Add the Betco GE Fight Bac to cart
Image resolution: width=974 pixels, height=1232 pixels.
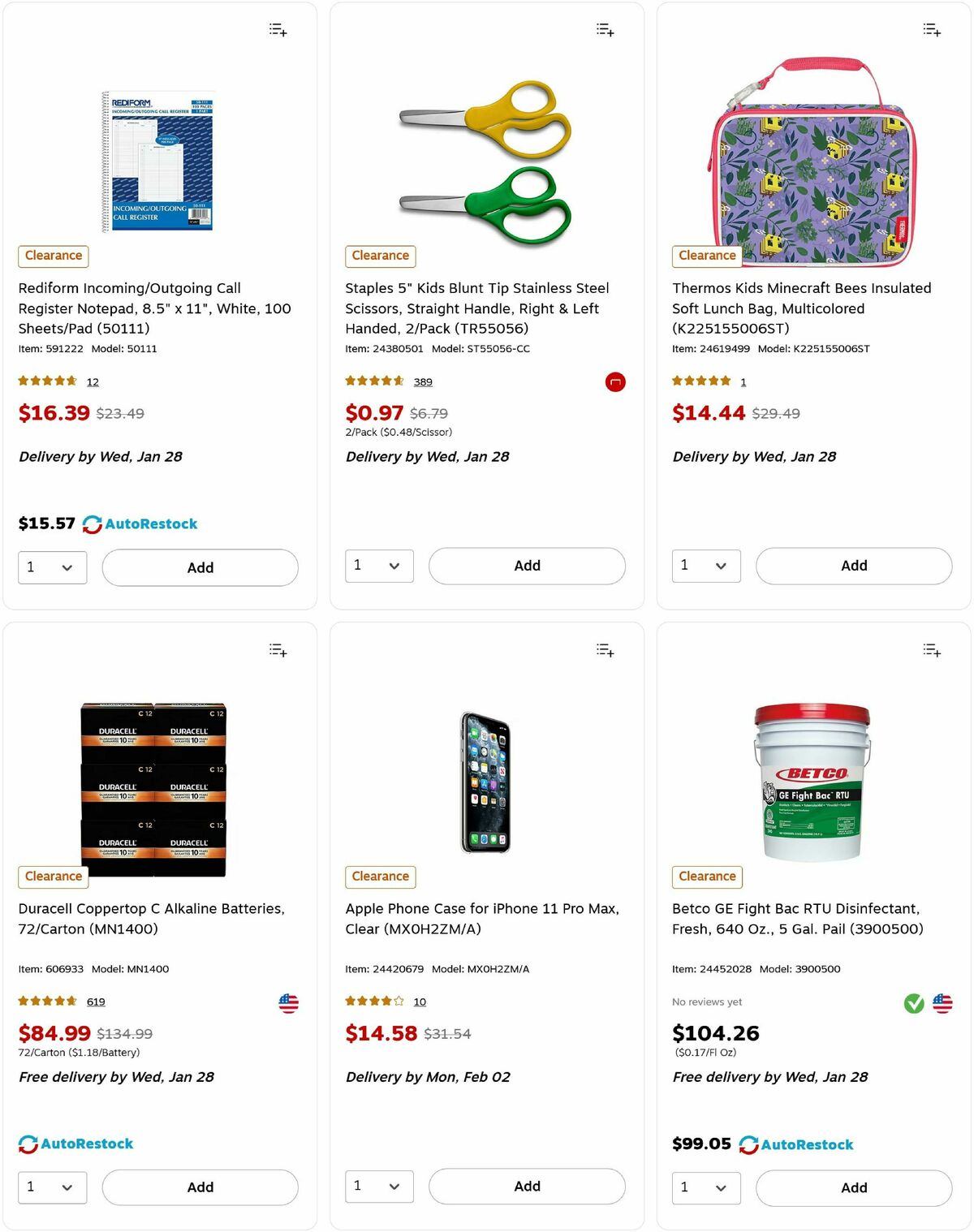853,1187
